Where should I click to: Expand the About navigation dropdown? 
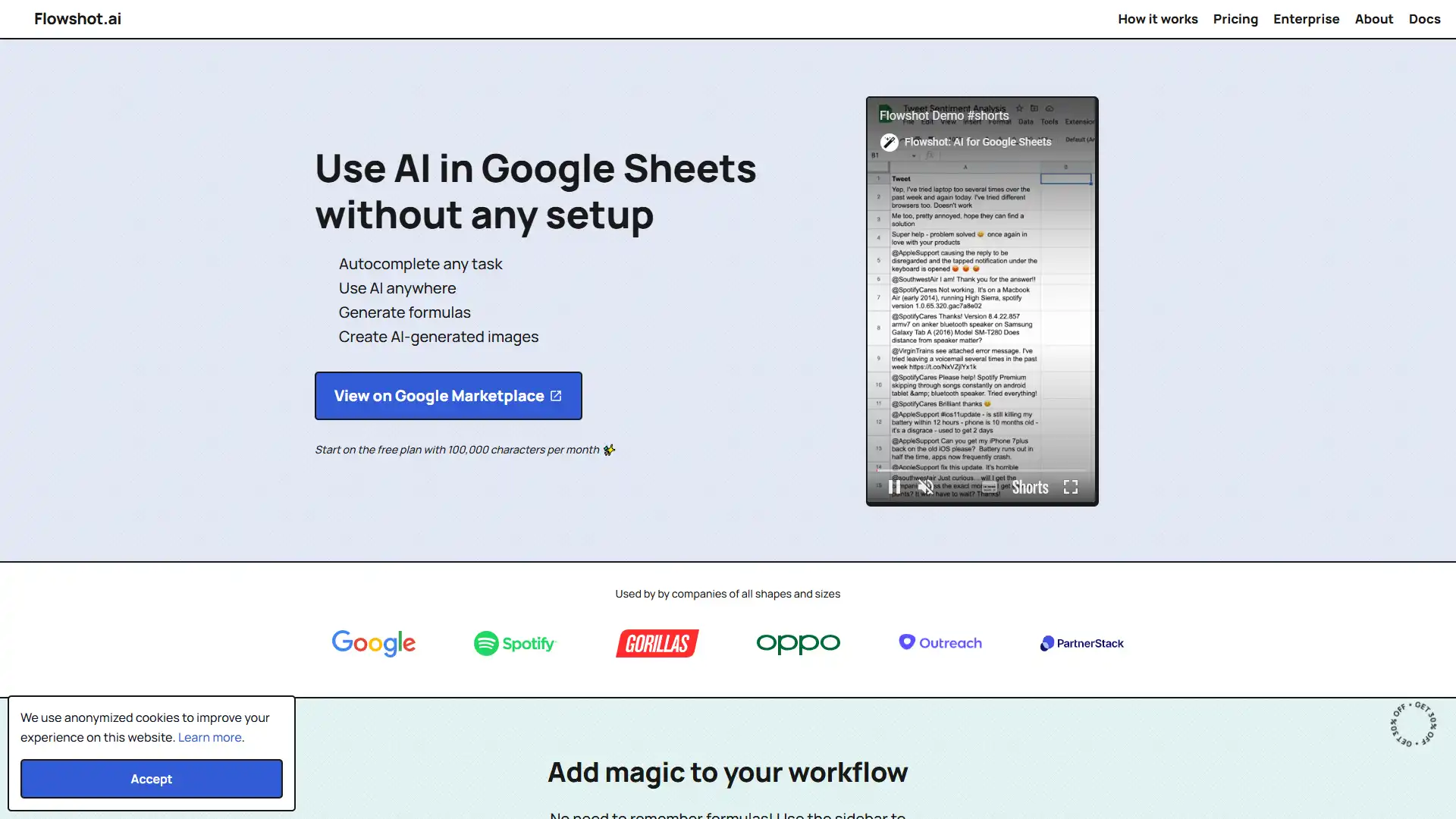1374,18
